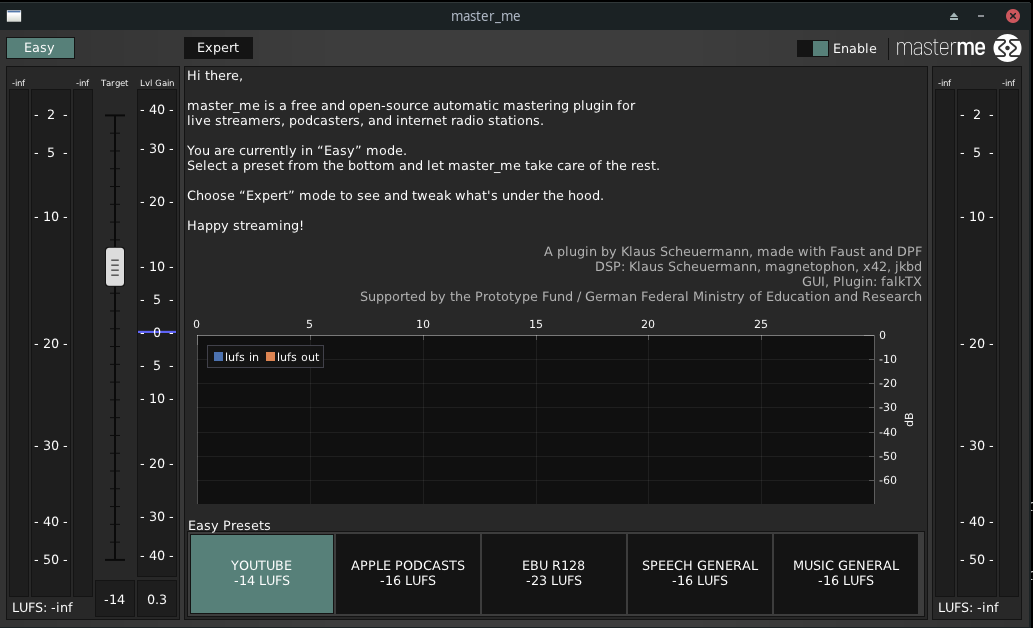Close the master_me window
This screenshot has height=628, width=1033.
(x=1013, y=16)
